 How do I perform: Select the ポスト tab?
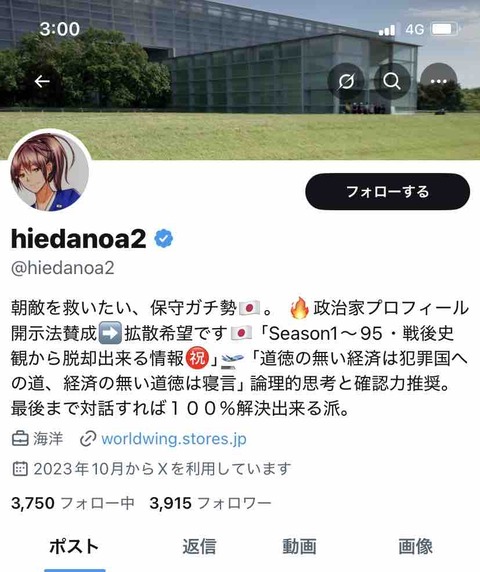pyautogui.click(x=74, y=546)
